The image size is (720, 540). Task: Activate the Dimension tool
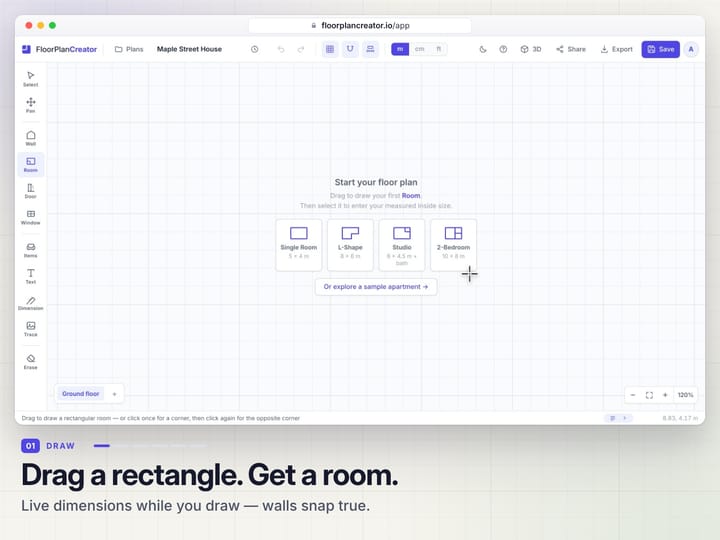[x=31, y=303]
